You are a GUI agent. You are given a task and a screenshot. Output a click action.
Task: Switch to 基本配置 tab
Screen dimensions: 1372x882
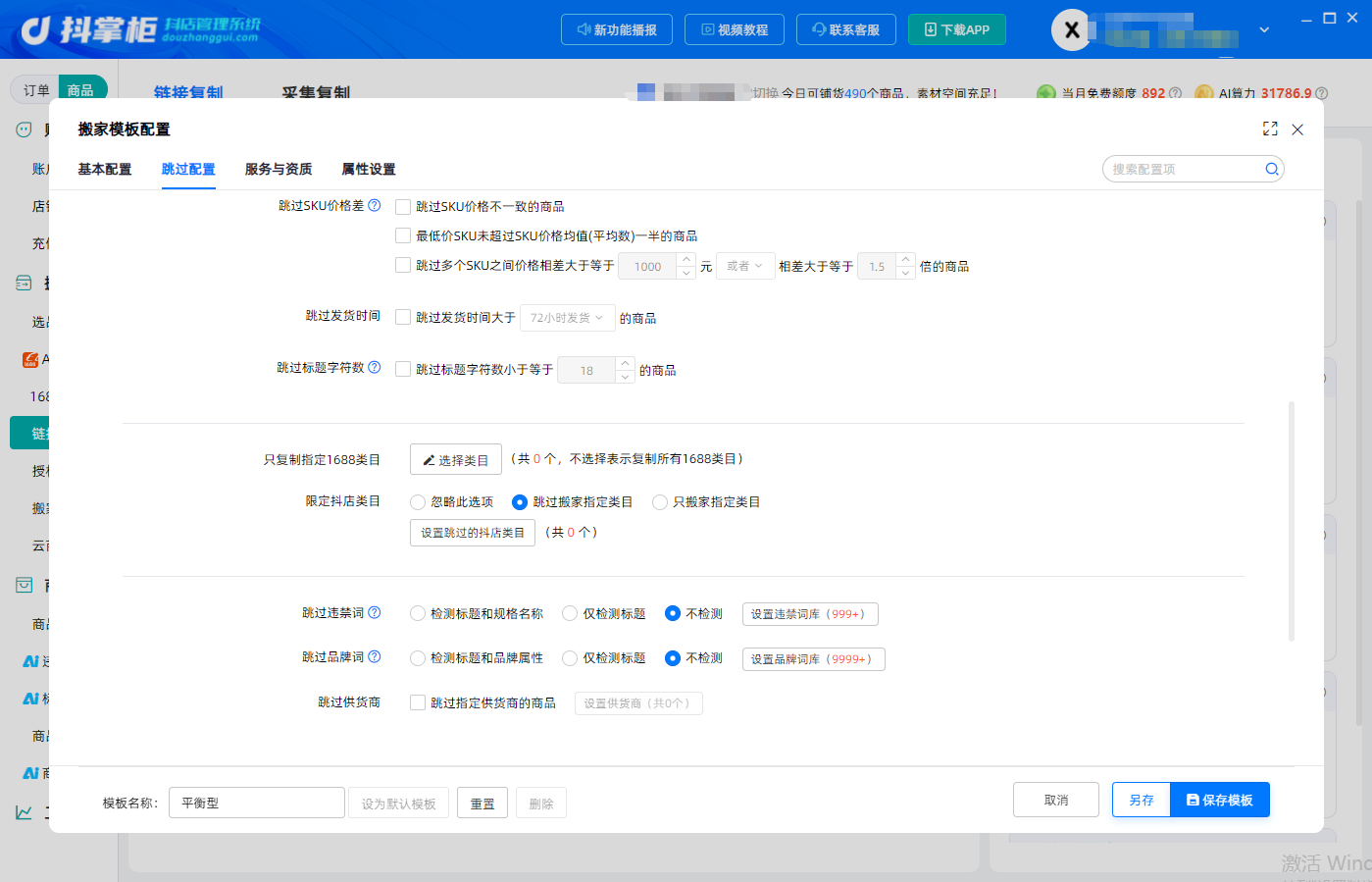105,170
